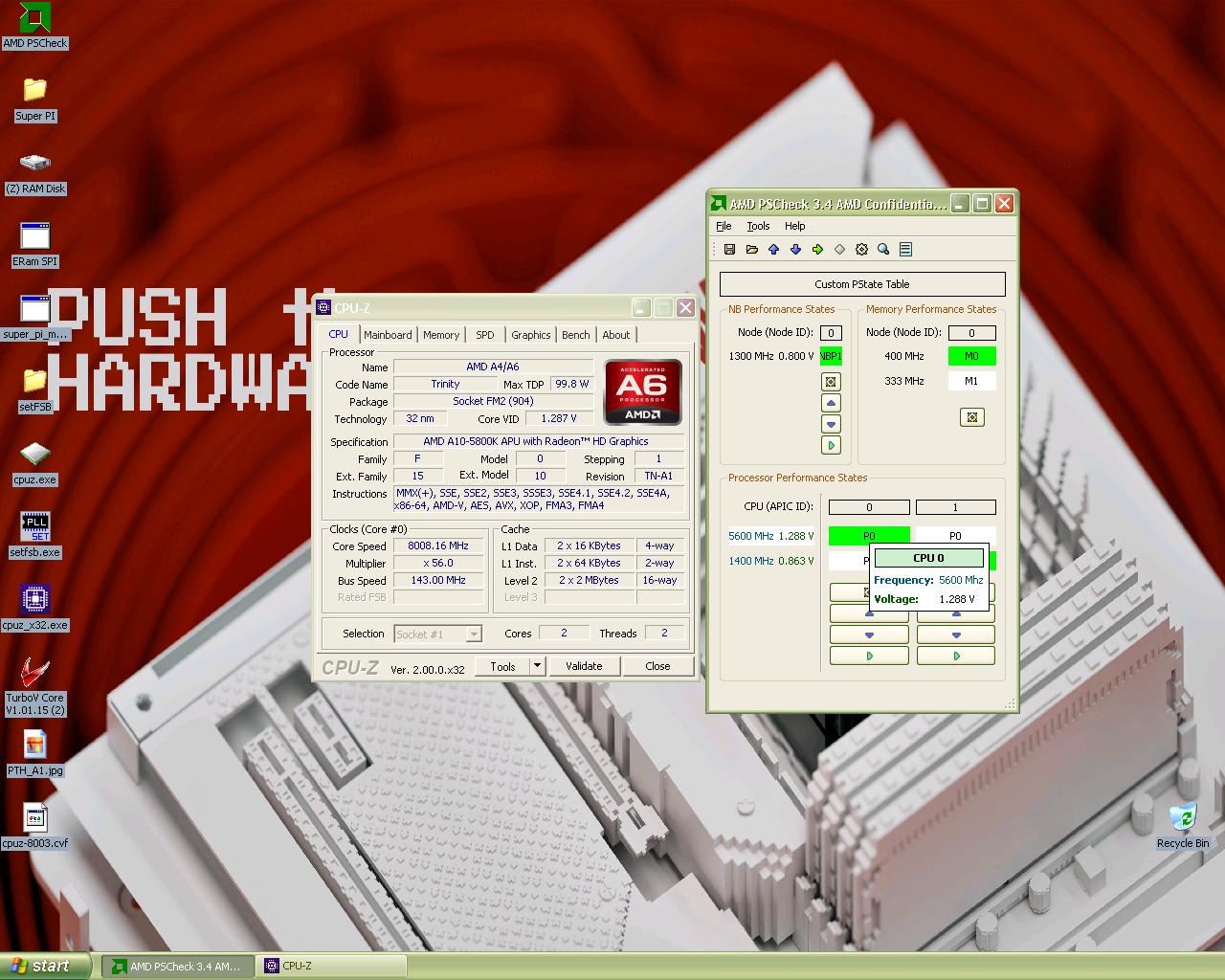Click the Tools button in CPU-Z
Image resolution: width=1225 pixels, height=980 pixels.
[502, 666]
